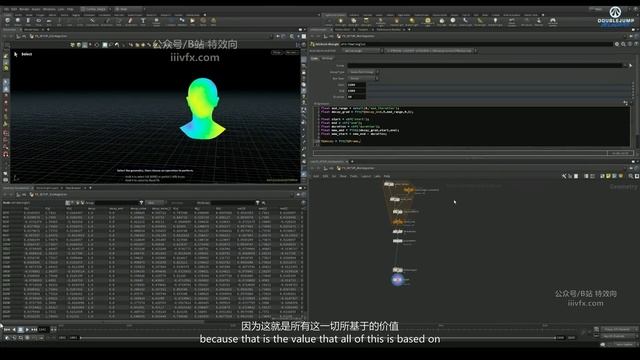640x360 pixels.
Task: Open File in main menu
Action: tap(6, 9)
